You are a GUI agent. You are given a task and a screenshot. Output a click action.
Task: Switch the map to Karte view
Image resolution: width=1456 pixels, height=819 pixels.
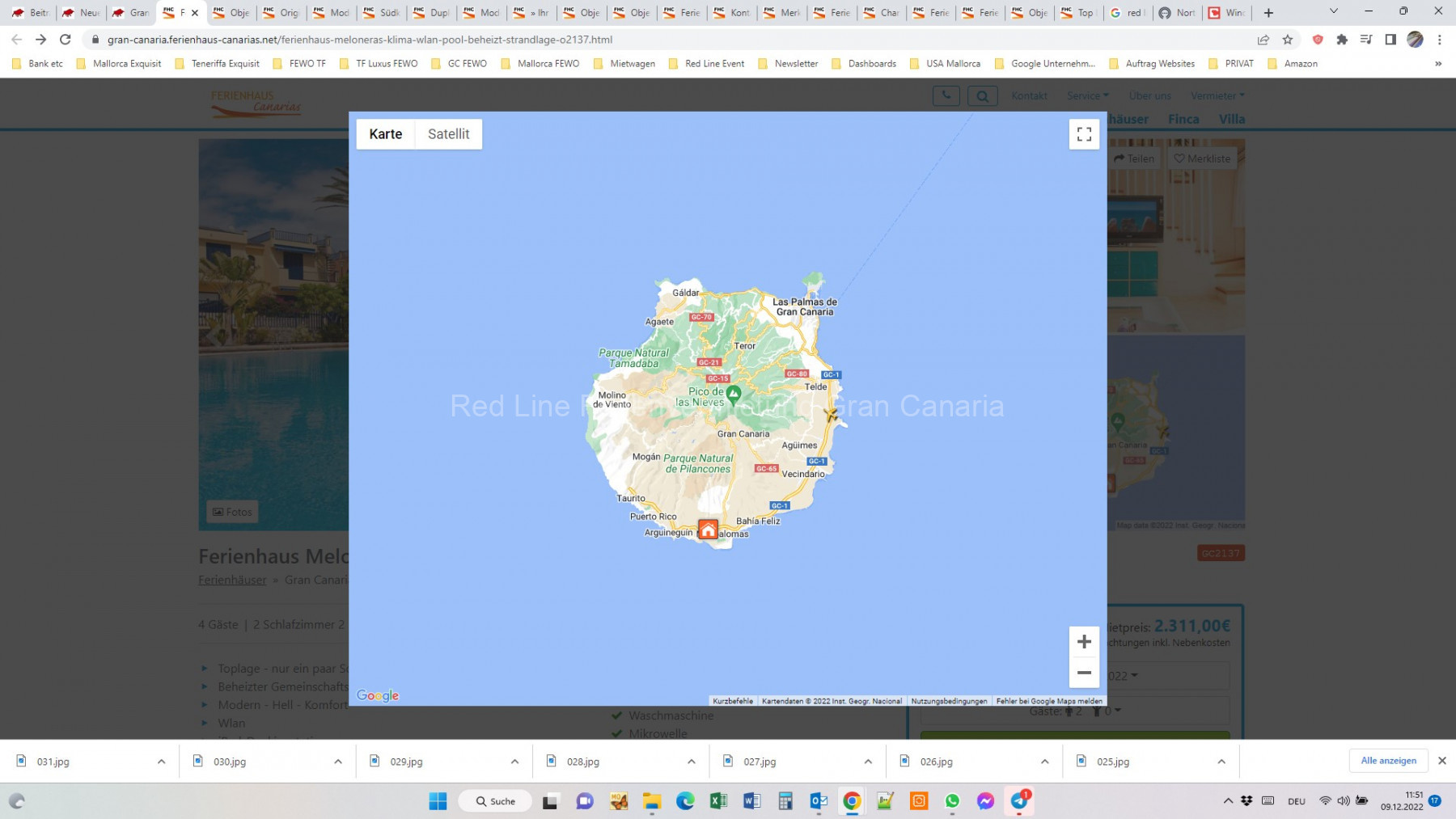tap(386, 134)
